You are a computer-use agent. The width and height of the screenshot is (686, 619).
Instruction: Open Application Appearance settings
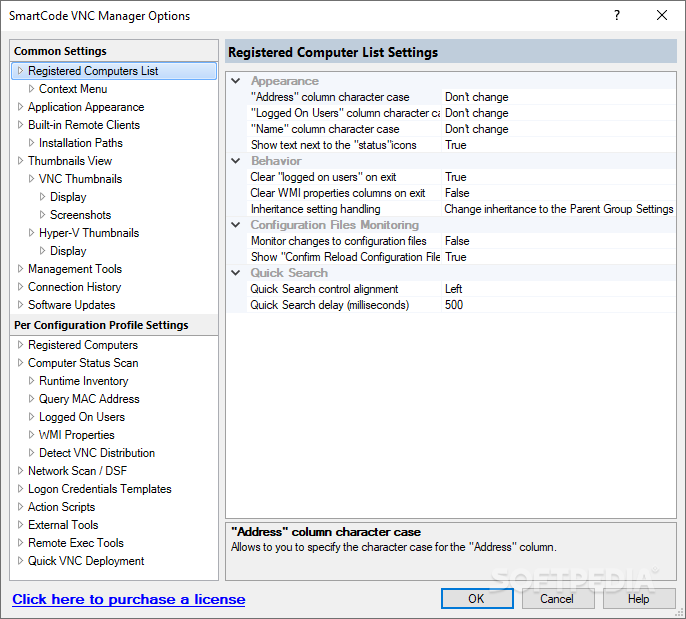coord(86,107)
